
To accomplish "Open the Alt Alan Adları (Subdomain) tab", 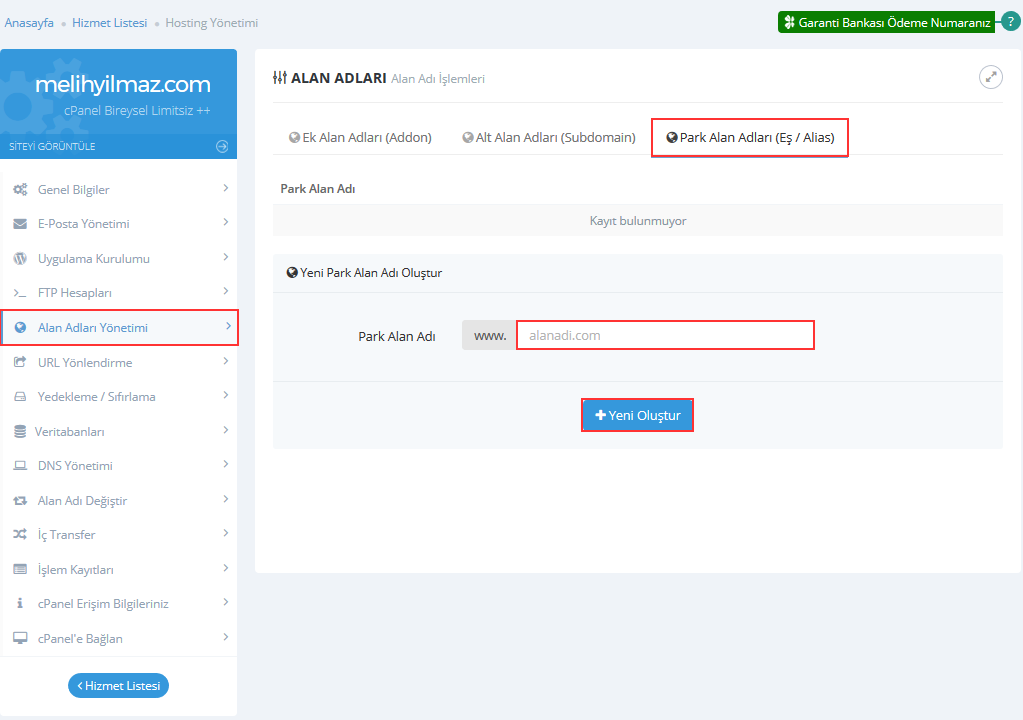I will (x=549, y=138).
